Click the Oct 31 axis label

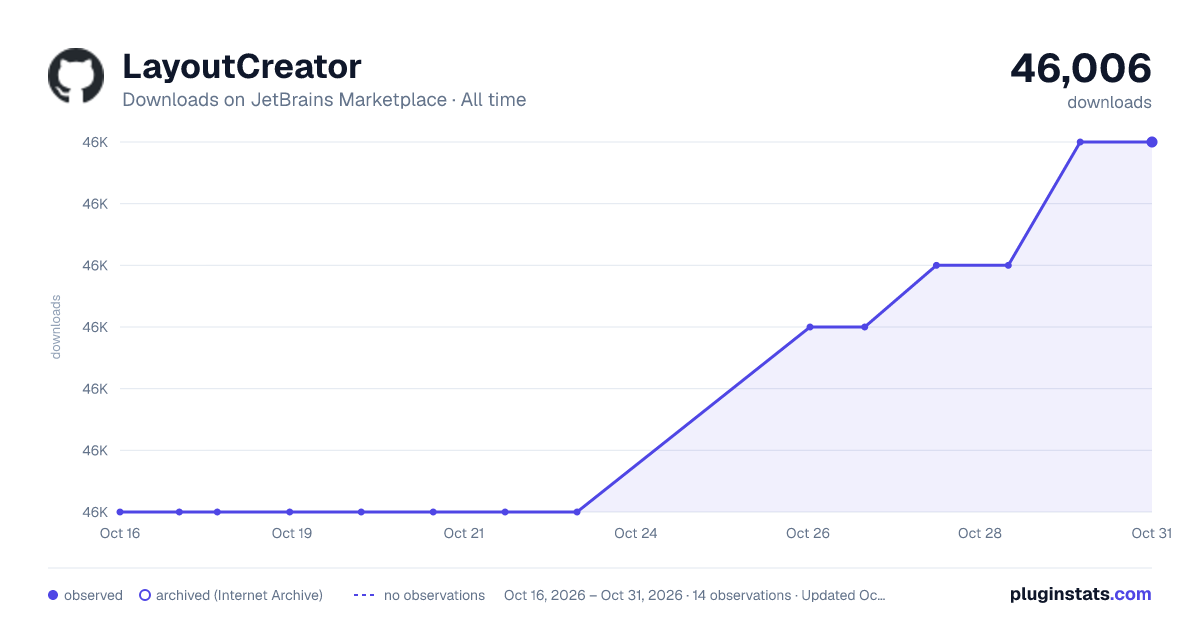[x=1151, y=533]
